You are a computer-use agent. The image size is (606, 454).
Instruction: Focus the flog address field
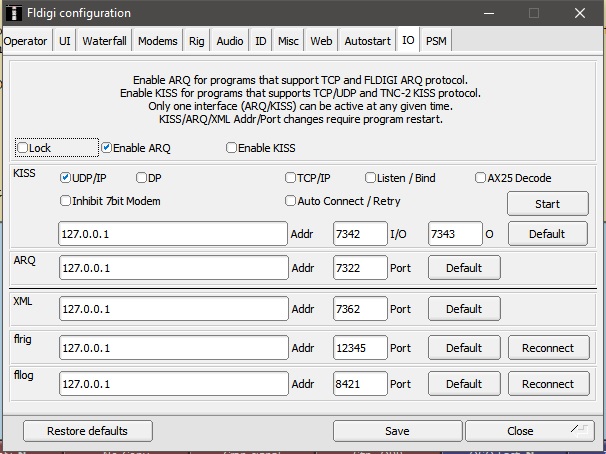coord(174,384)
